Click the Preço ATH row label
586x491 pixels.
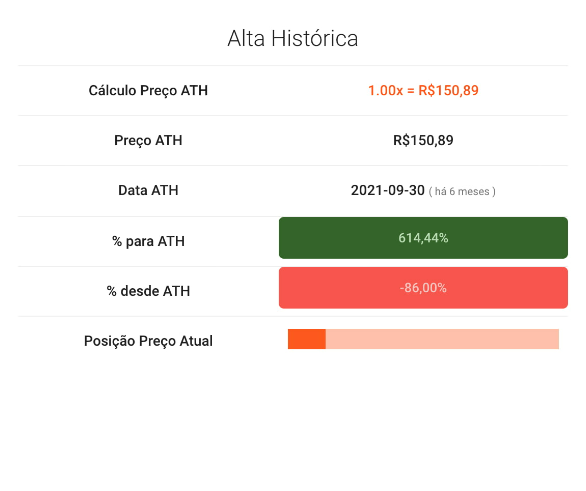[x=148, y=140]
